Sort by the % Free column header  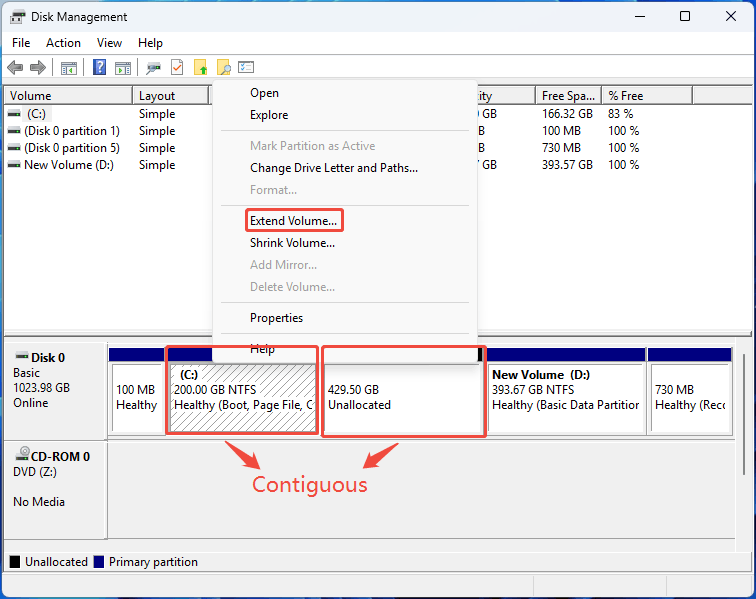(x=647, y=95)
